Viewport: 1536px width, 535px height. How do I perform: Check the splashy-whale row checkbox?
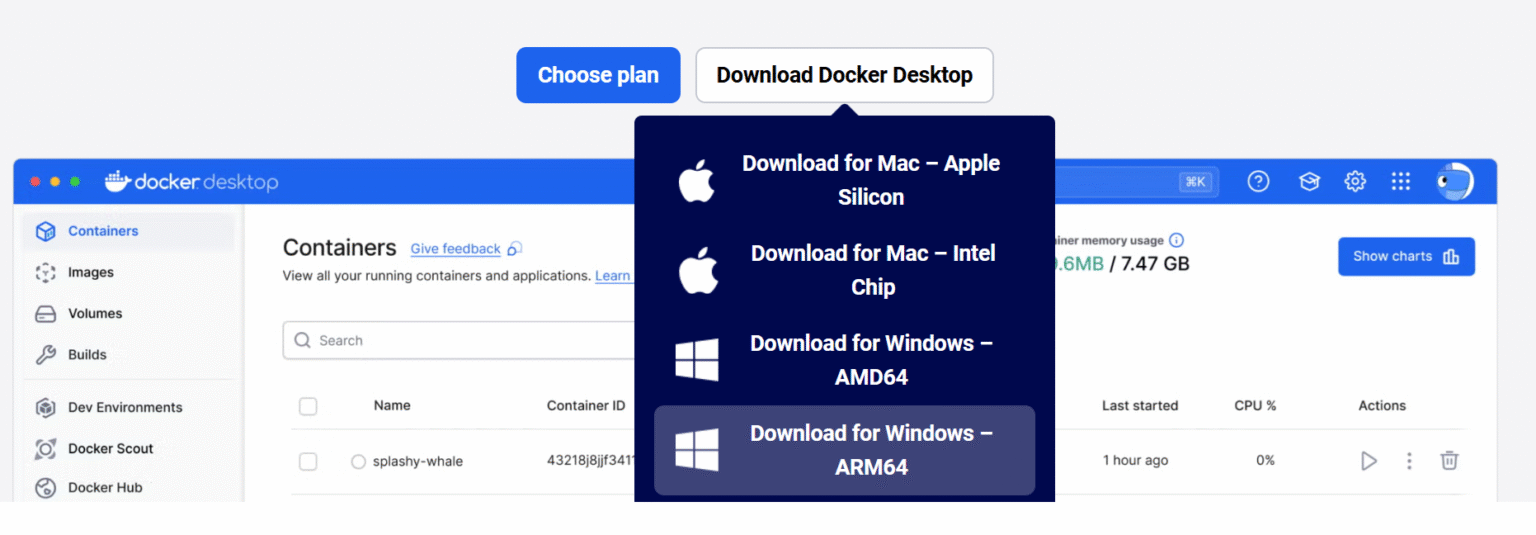(x=308, y=461)
